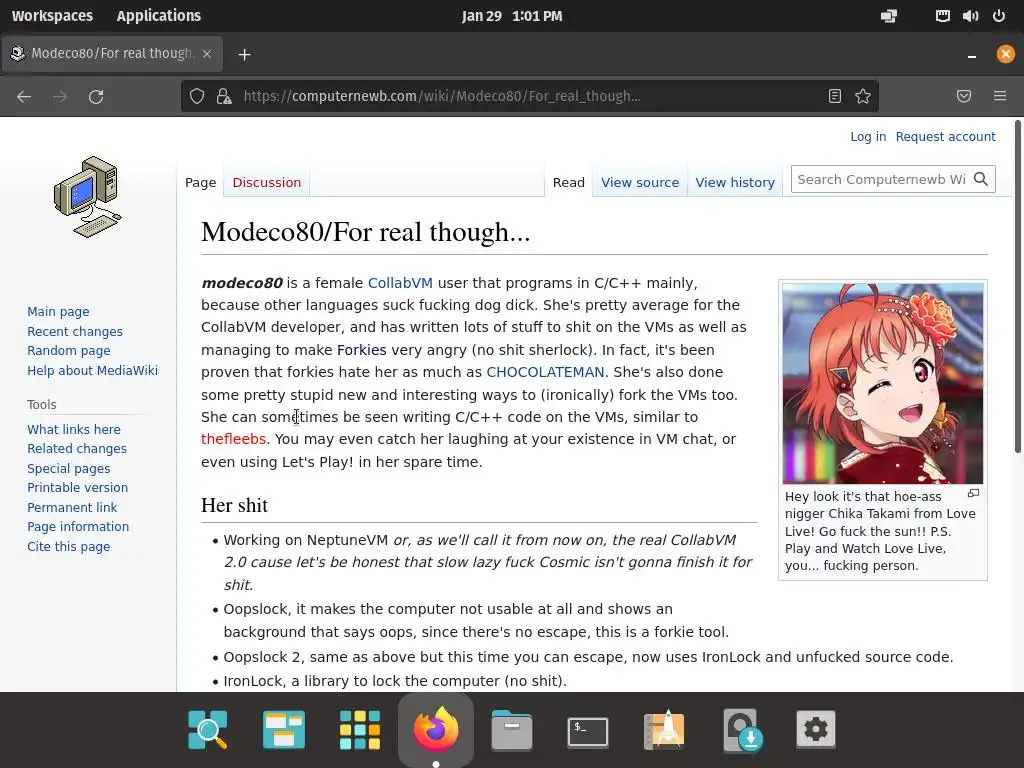Close Firefox with the orange X button
Screen dimensions: 1024x768
[1006, 54]
